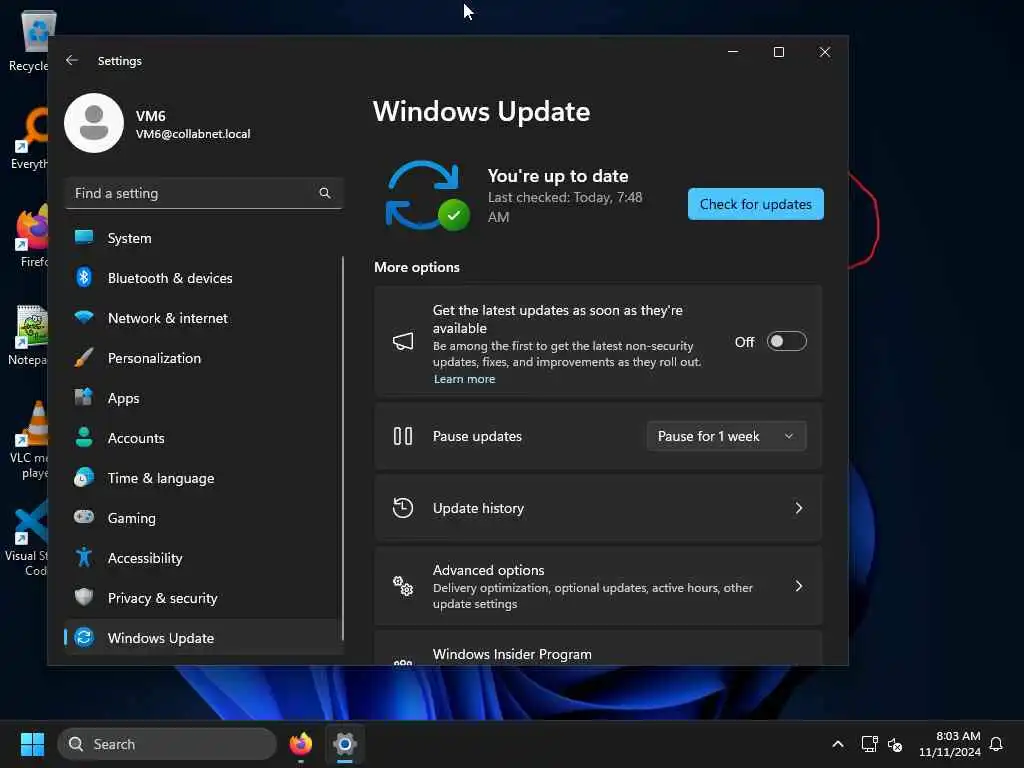1024x768 pixels.
Task: Click the Bluetooth icon in sidebar
Action: (x=84, y=278)
